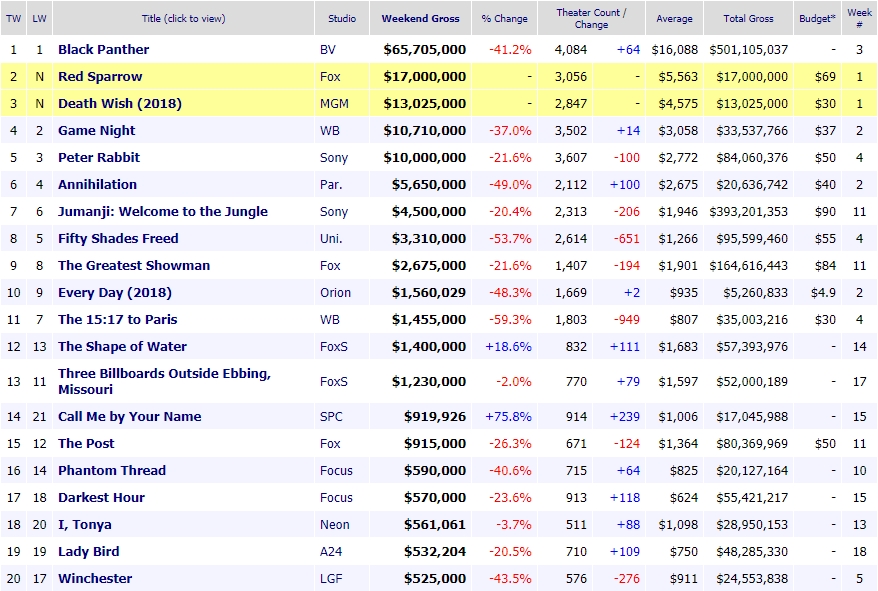Click Fox studio in Red Sparrow row
The height and width of the screenshot is (591, 878).
point(330,76)
